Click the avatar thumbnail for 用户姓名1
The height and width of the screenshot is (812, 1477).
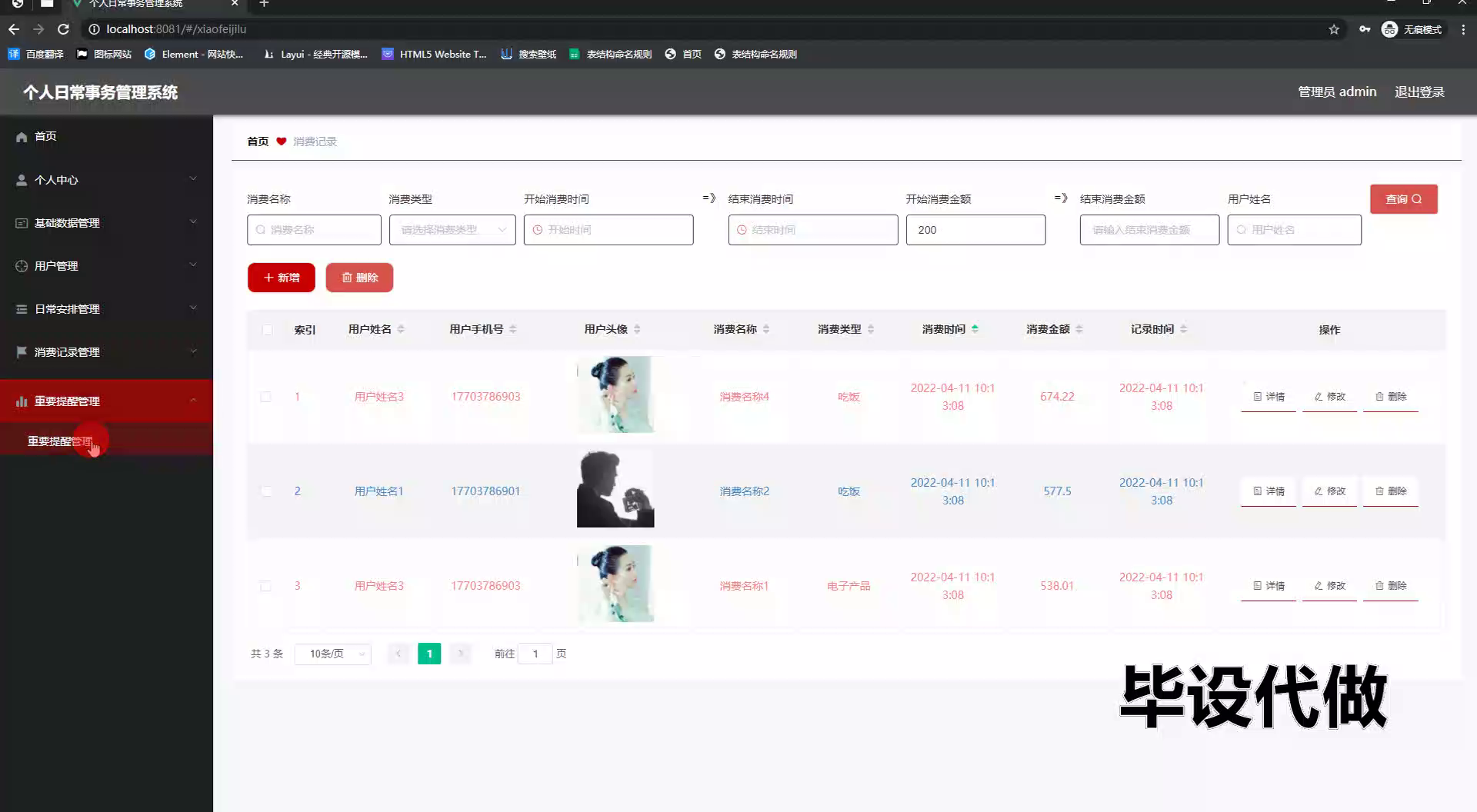[x=615, y=489]
